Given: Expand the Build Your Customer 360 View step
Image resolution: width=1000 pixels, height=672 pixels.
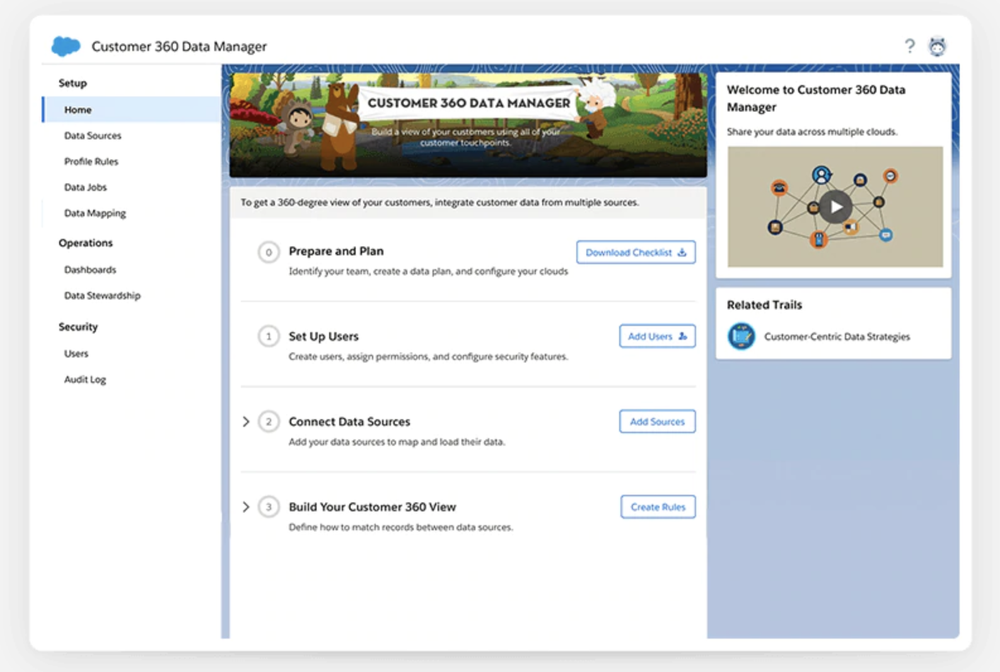Looking at the screenshot, I should click(246, 507).
